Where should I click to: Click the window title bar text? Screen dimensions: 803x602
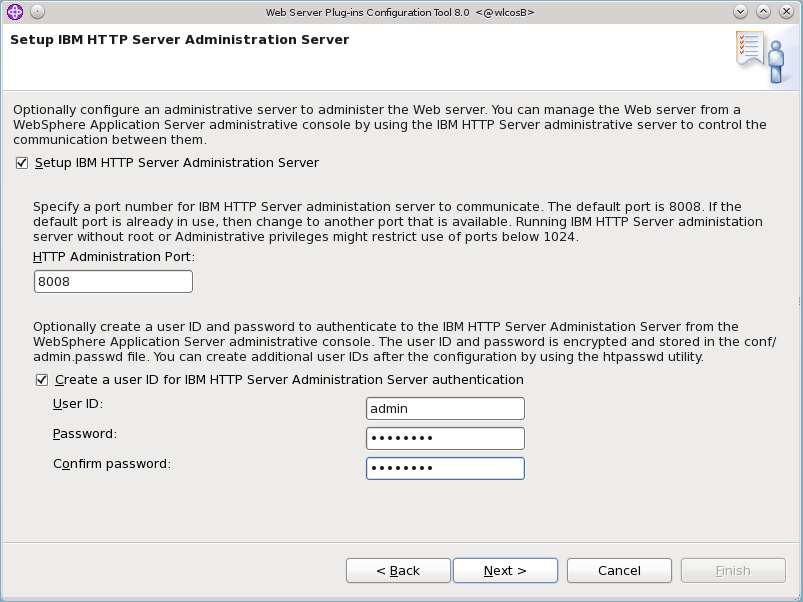coord(400,12)
